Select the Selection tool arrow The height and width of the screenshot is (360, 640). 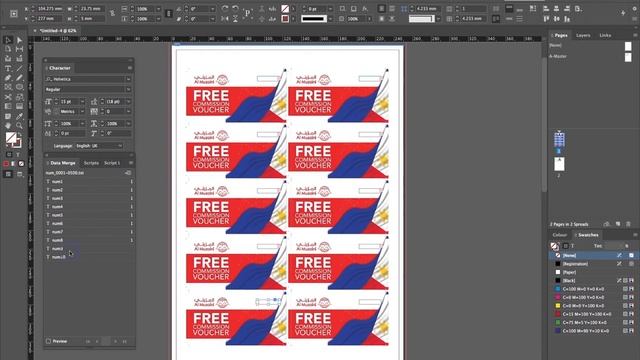[x=8, y=40]
